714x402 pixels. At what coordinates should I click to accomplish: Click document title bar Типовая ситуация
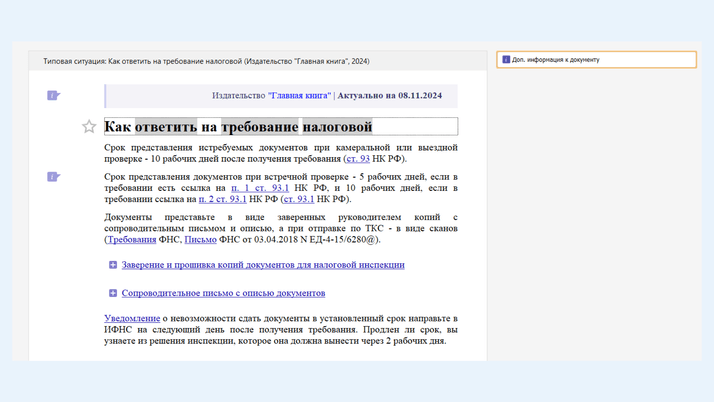pos(258,61)
